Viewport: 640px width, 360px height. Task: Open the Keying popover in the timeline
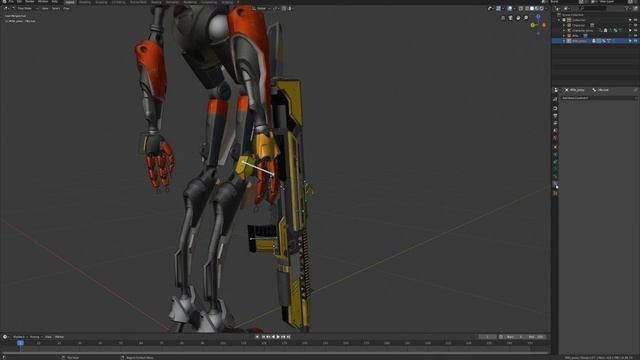tap(36, 337)
